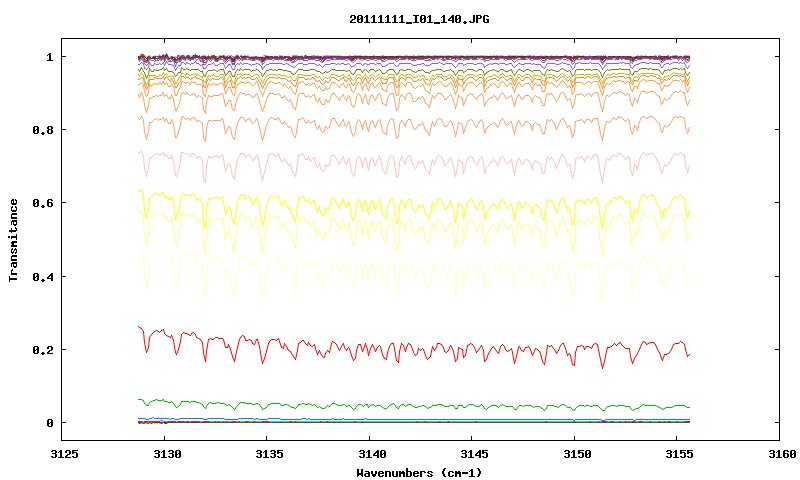Click the Transmittance y-axis label

13,240
